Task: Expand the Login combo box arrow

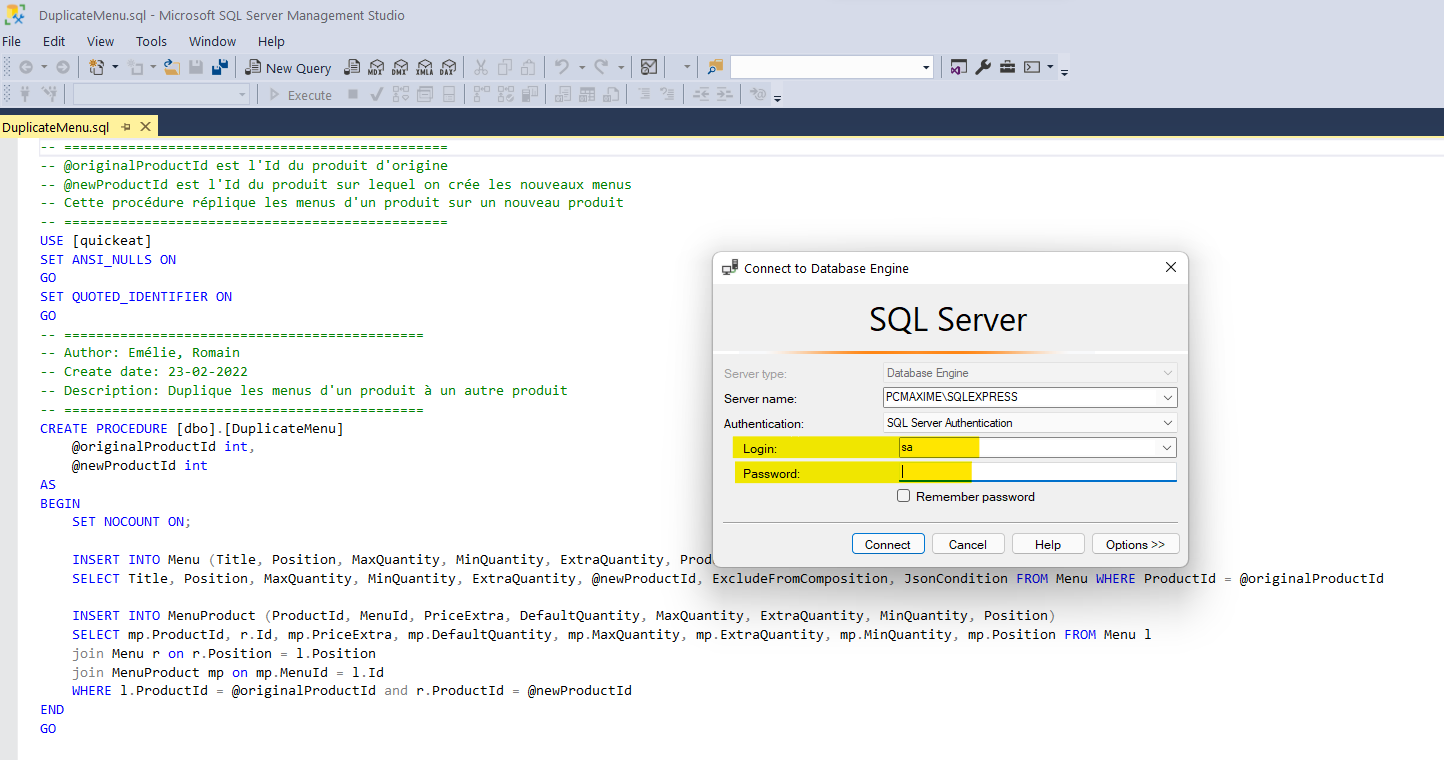Action: click(x=1167, y=448)
